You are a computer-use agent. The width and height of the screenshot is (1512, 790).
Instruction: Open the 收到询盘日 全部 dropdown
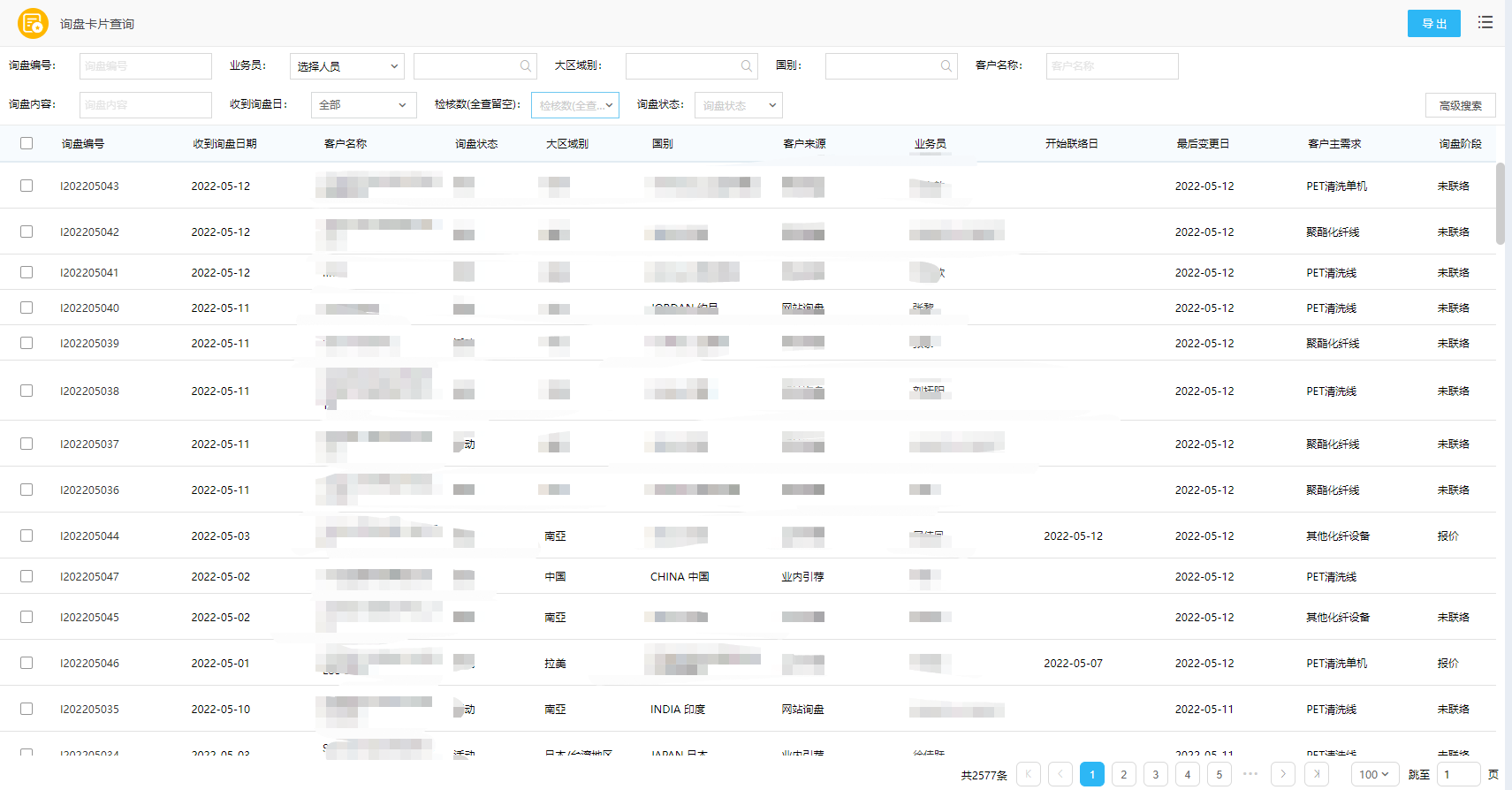(364, 105)
